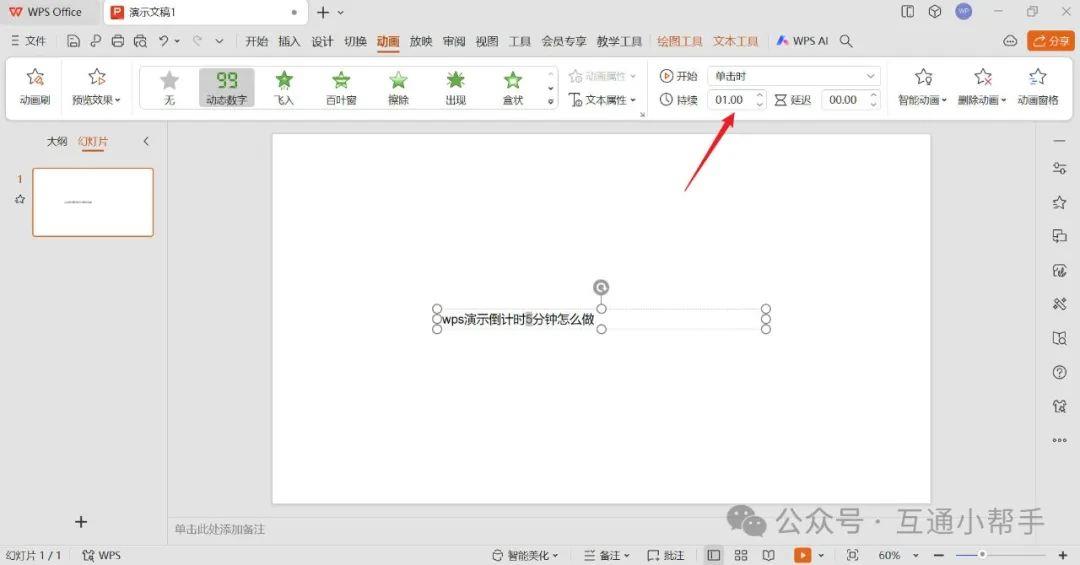Click the Undo arrow icon

[x=163, y=41]
